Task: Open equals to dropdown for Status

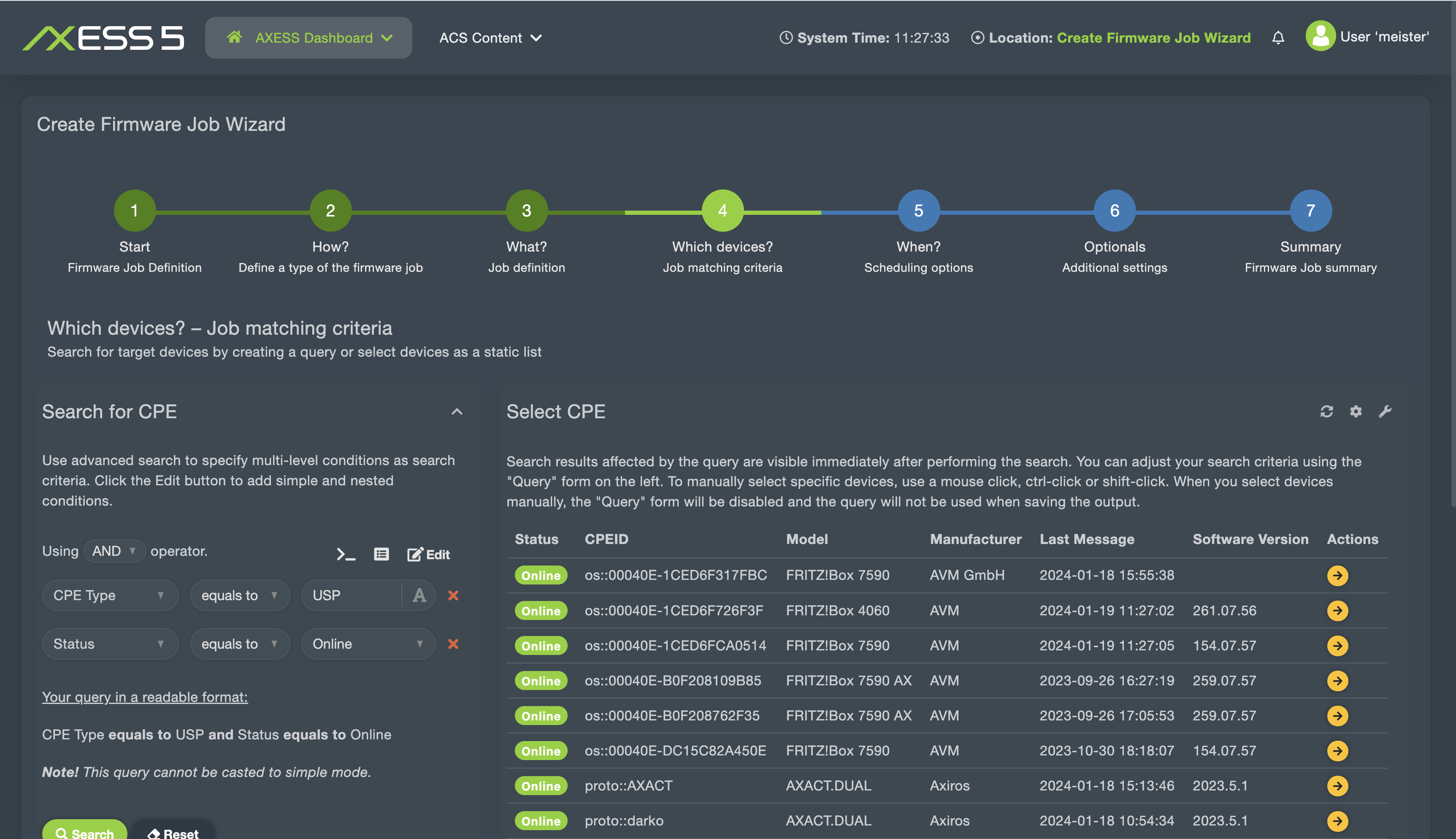Action: click(240, 644)
